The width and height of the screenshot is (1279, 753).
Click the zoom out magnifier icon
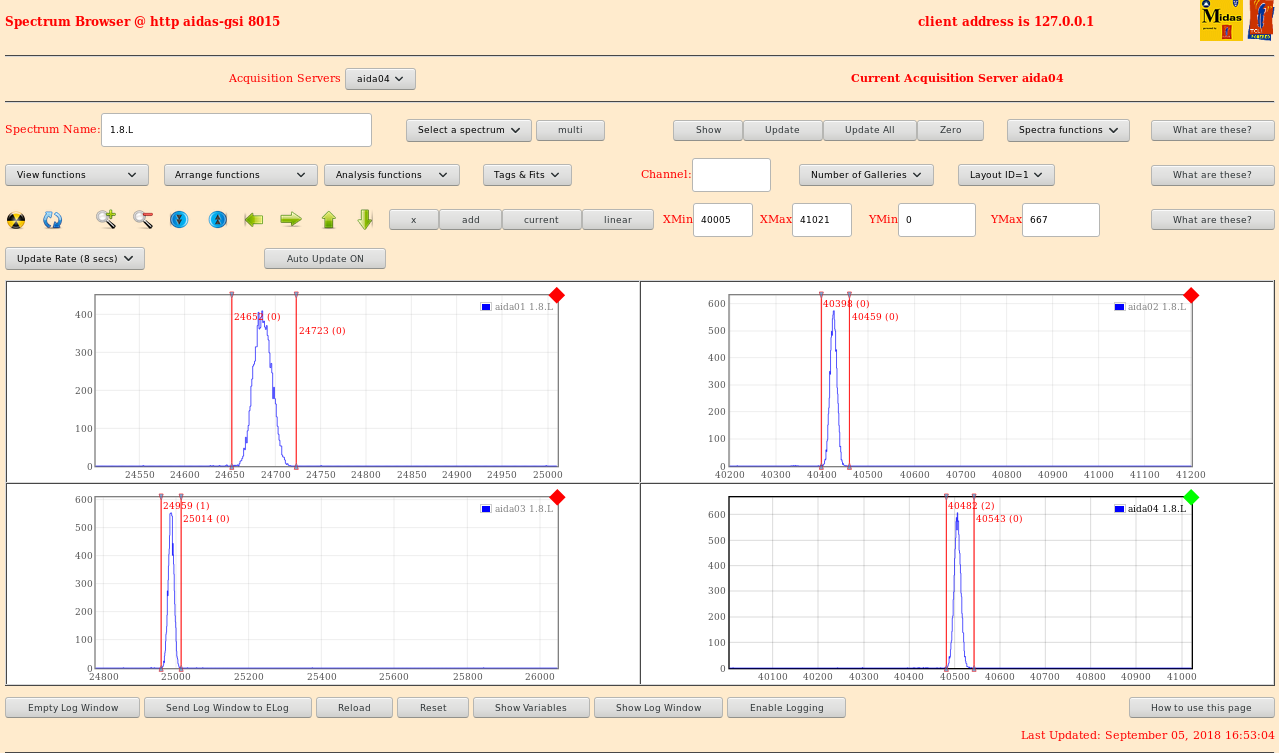click(143, 219)
